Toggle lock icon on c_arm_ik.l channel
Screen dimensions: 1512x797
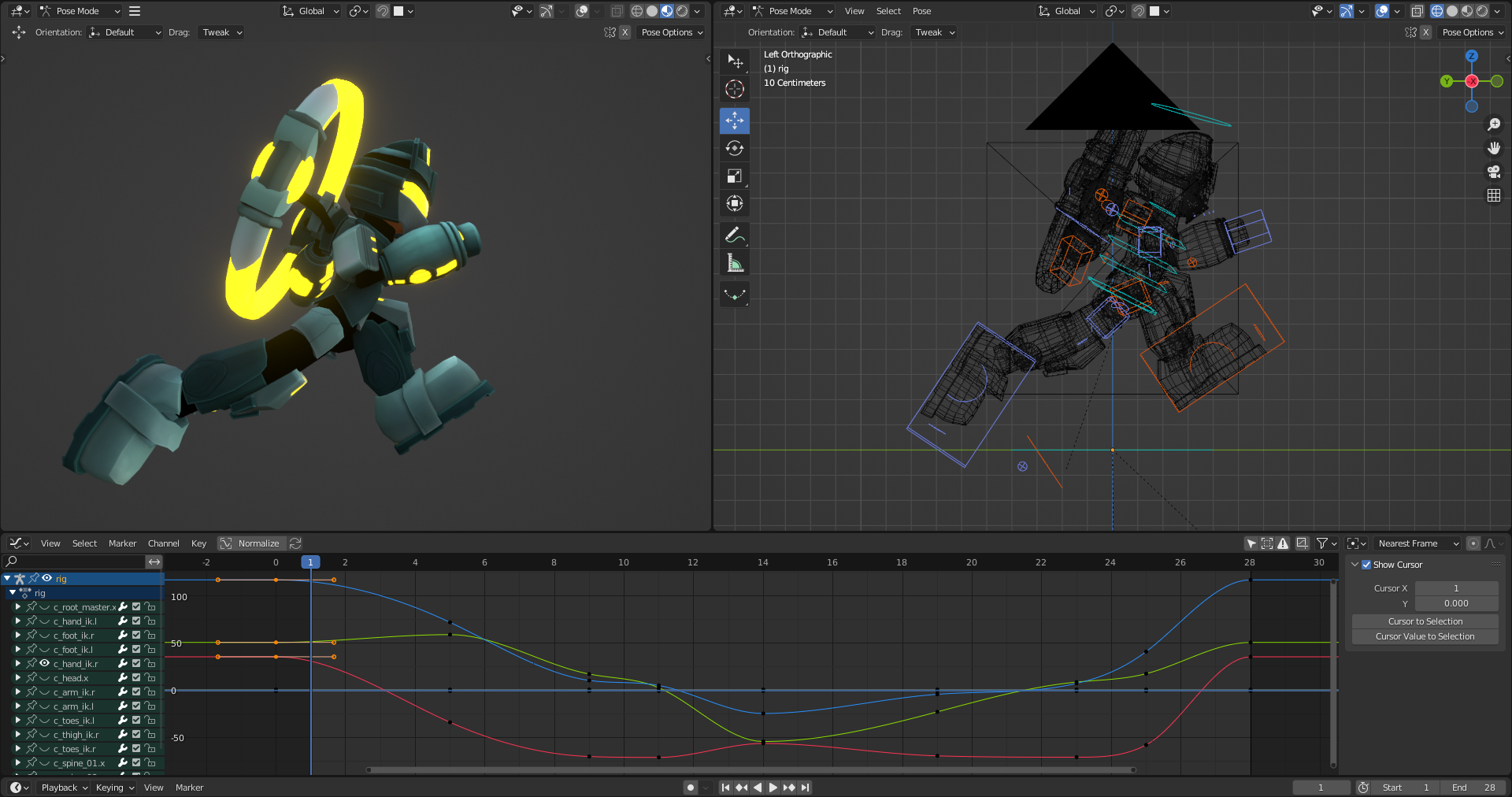(150, 706)
